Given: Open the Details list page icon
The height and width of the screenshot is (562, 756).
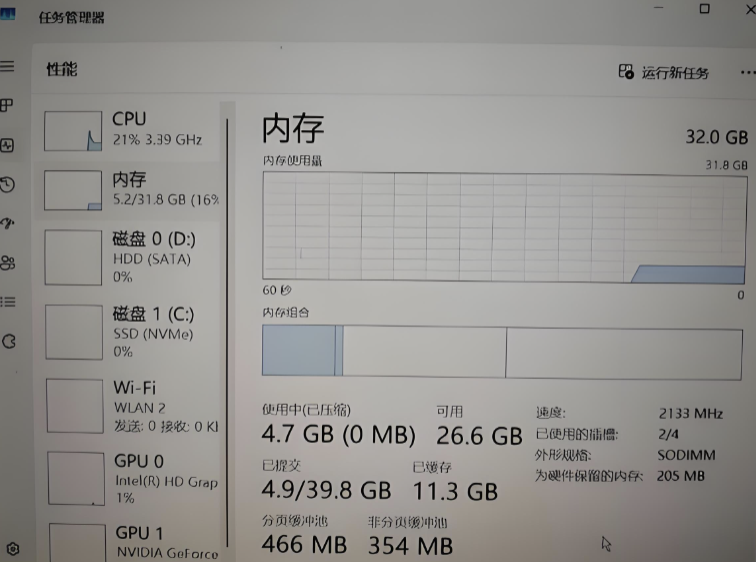Looking at the screenshot, I should point(8,301).
